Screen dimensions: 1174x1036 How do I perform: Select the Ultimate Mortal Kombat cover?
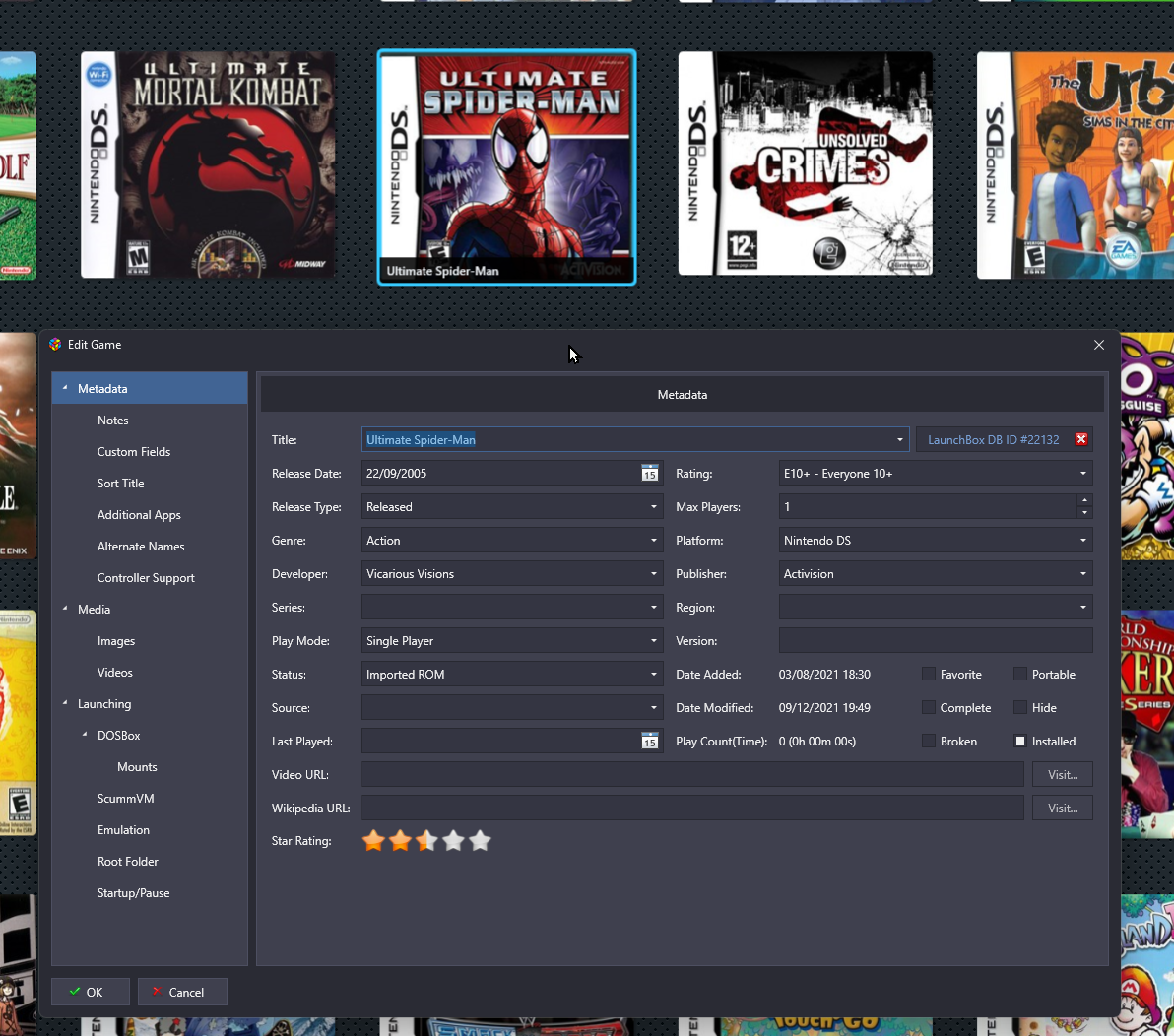(x=208, y=164)
